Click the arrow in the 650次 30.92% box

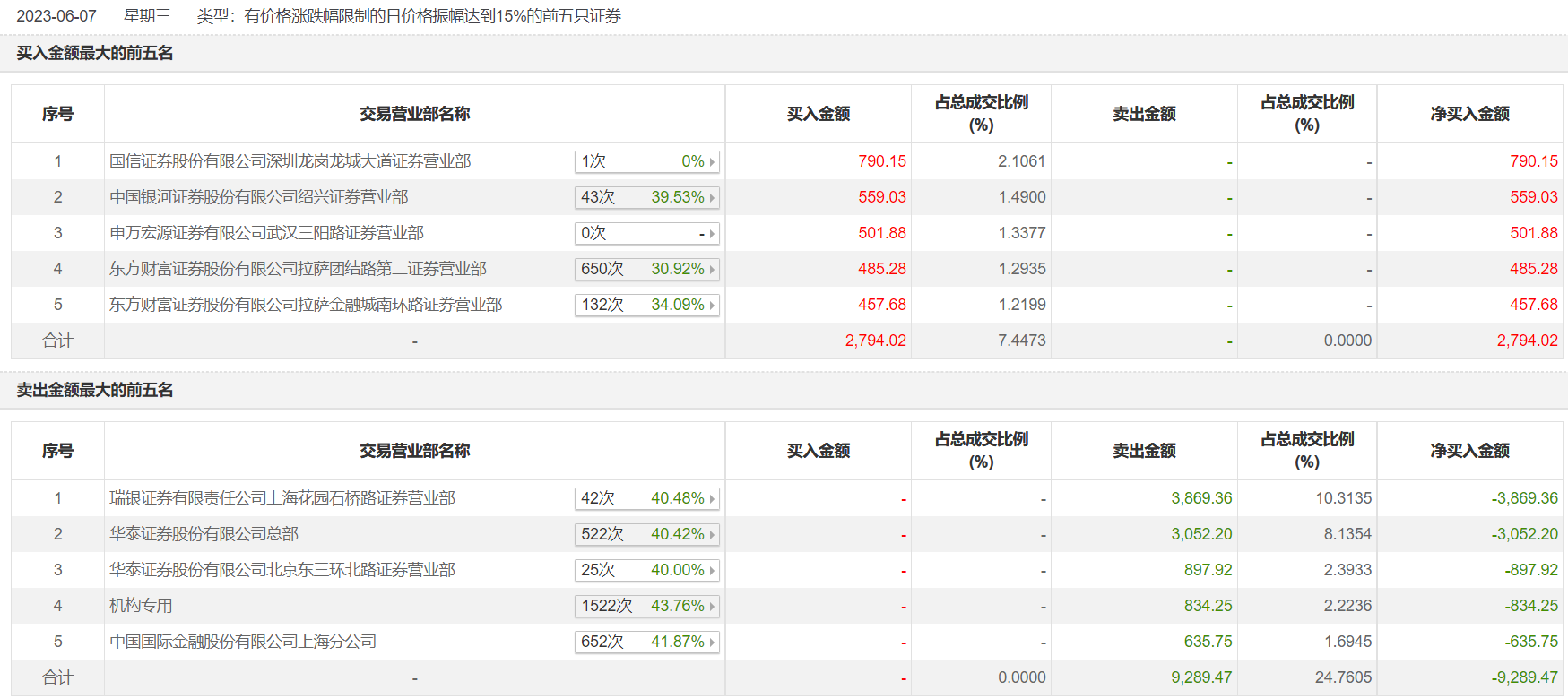click(x=712, y=270)
